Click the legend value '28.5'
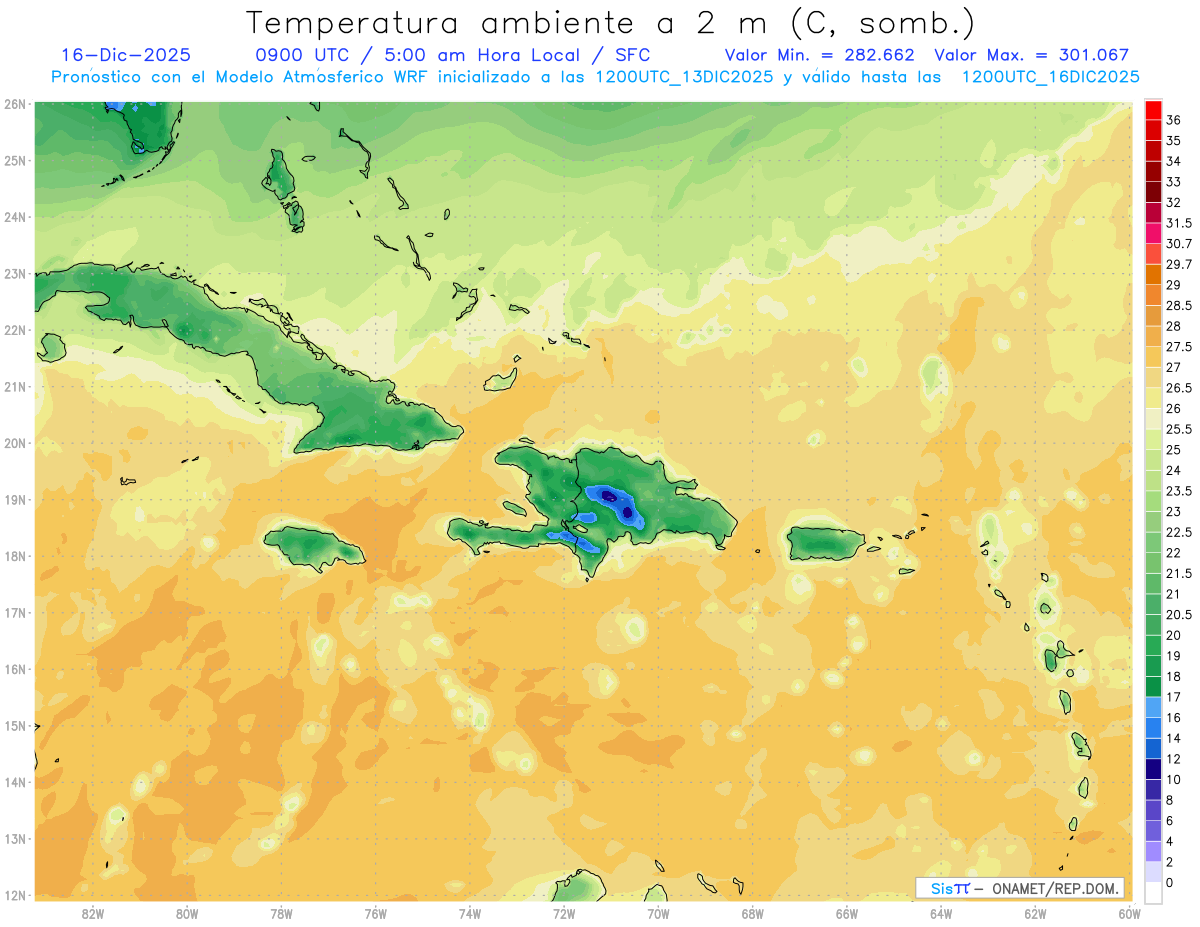The height and width of the screenshot is (927, 1200). pyautogui.click(x=1180, y=306)
